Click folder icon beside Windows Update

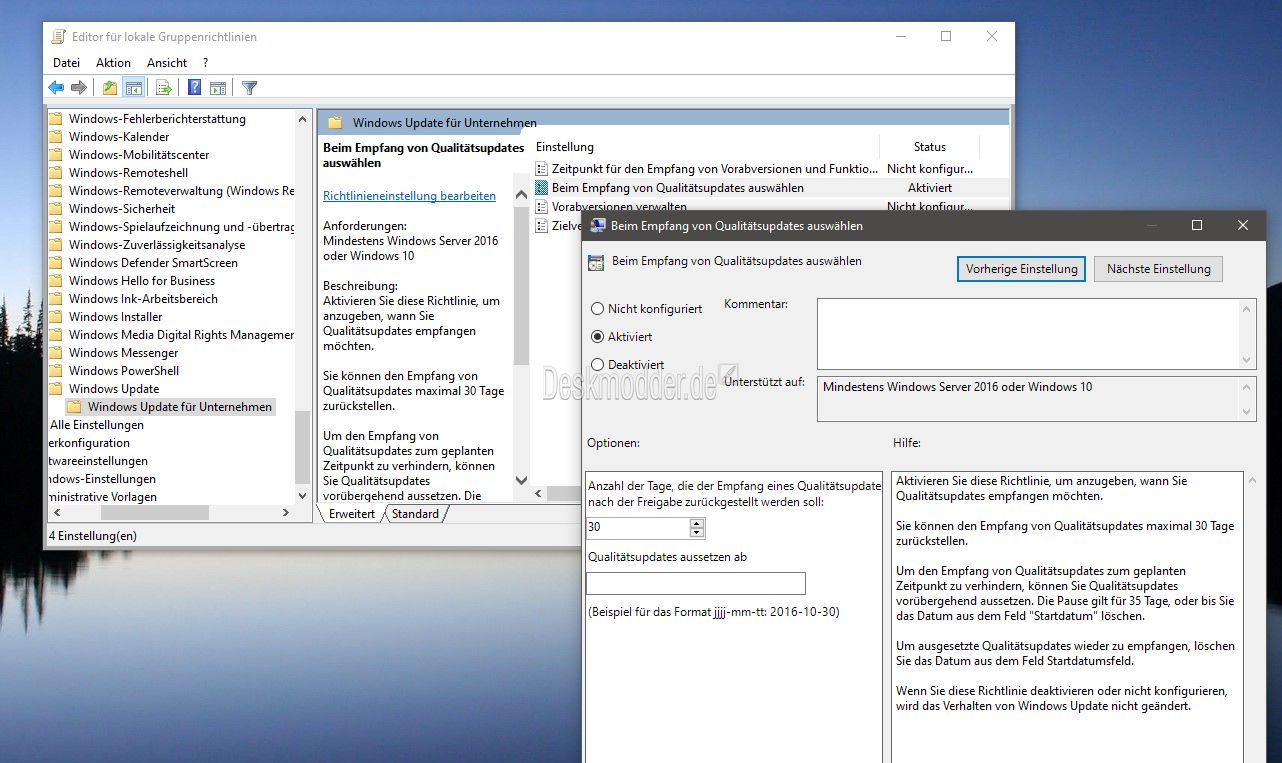click(56, 389)
